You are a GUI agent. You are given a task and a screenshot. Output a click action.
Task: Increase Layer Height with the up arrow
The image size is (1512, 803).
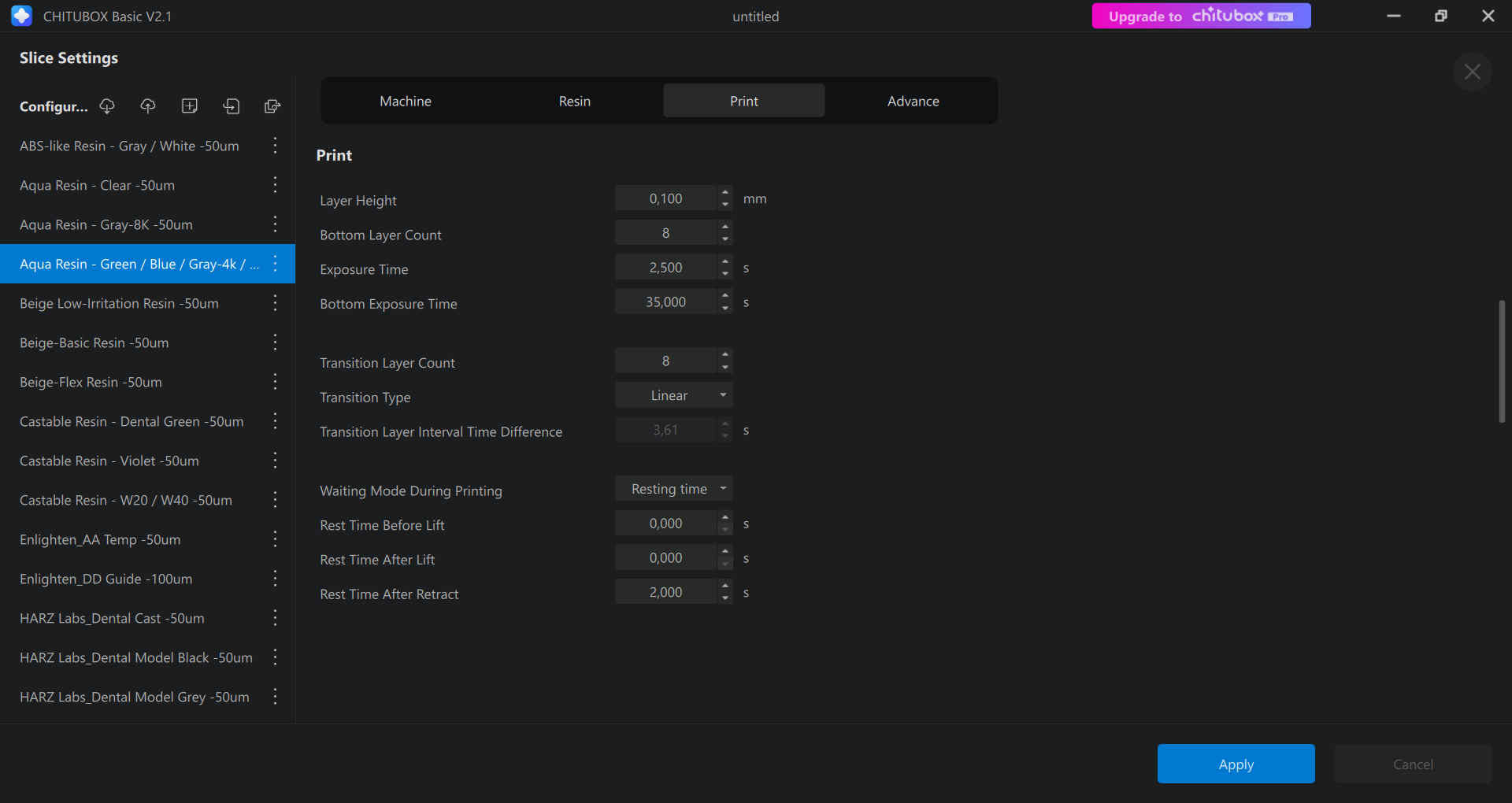pyautogui.click(x=725, y=193)
